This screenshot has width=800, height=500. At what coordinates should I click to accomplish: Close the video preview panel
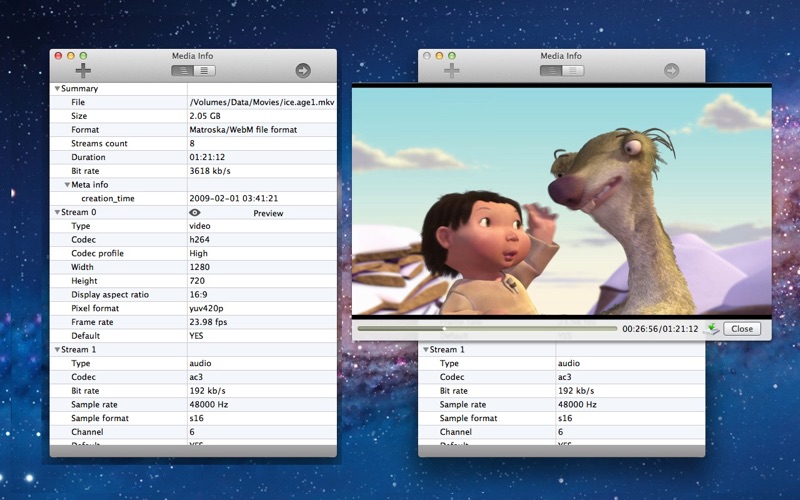[742, 329]
